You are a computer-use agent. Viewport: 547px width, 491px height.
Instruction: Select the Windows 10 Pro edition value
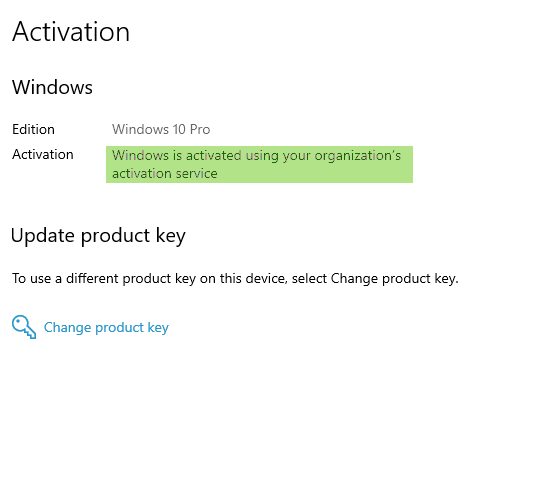coord(161,129)
